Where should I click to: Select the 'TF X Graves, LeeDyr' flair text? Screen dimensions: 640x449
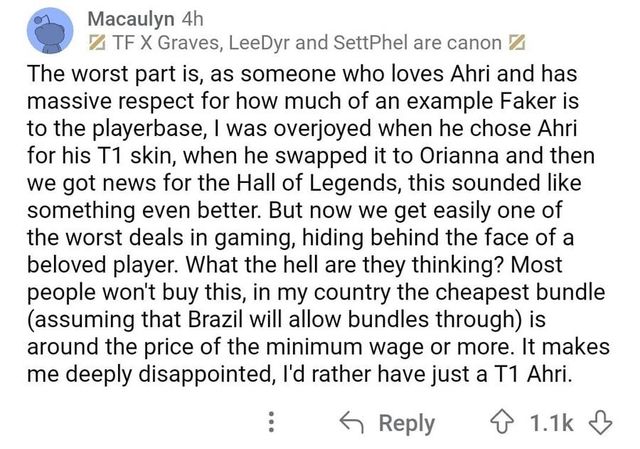(200, 45)
